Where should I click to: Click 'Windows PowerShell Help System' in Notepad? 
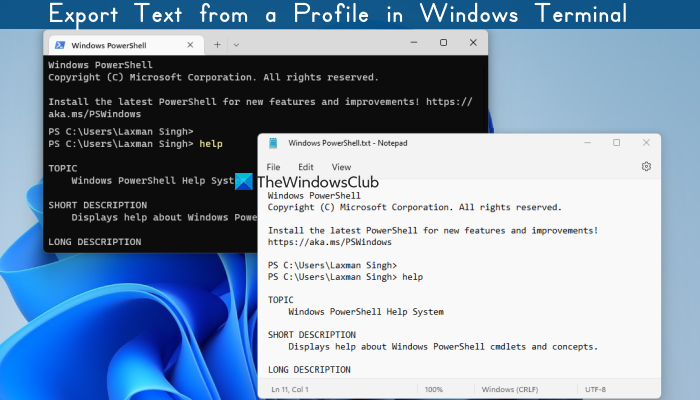(366, 312)
